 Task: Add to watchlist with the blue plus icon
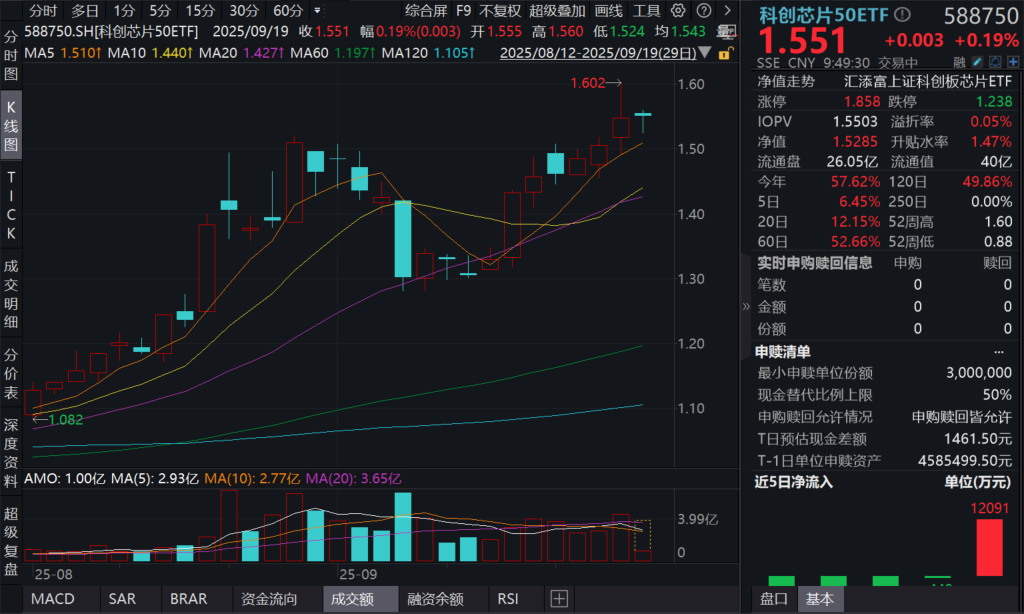pyautogui.click(x=1014, y=62)
